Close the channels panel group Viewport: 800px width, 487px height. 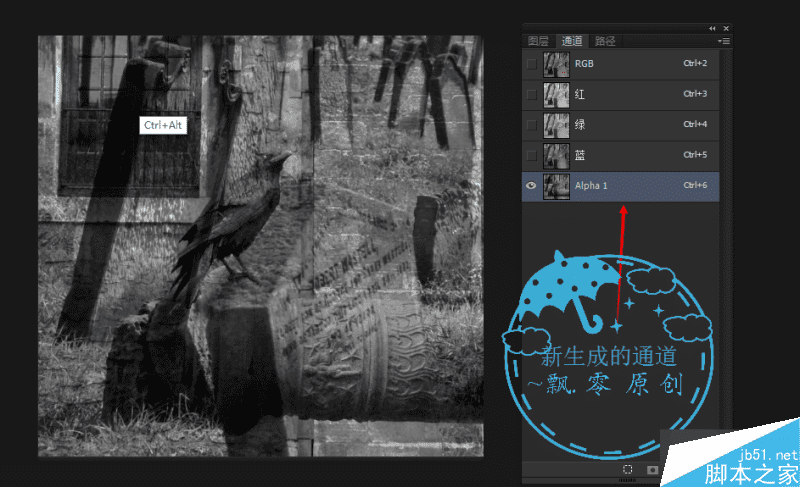point(726,29)
